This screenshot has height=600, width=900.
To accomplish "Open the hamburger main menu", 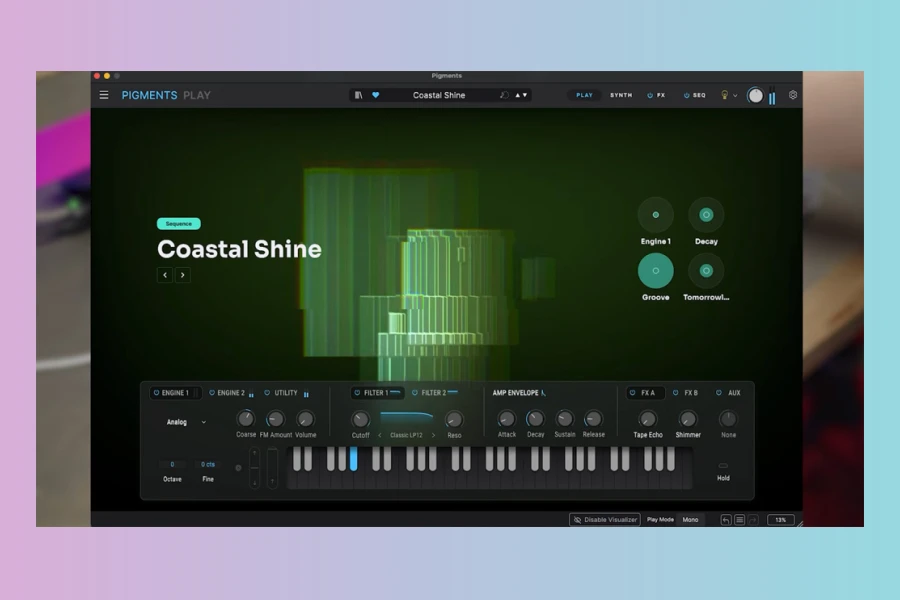I will point(104,95).
